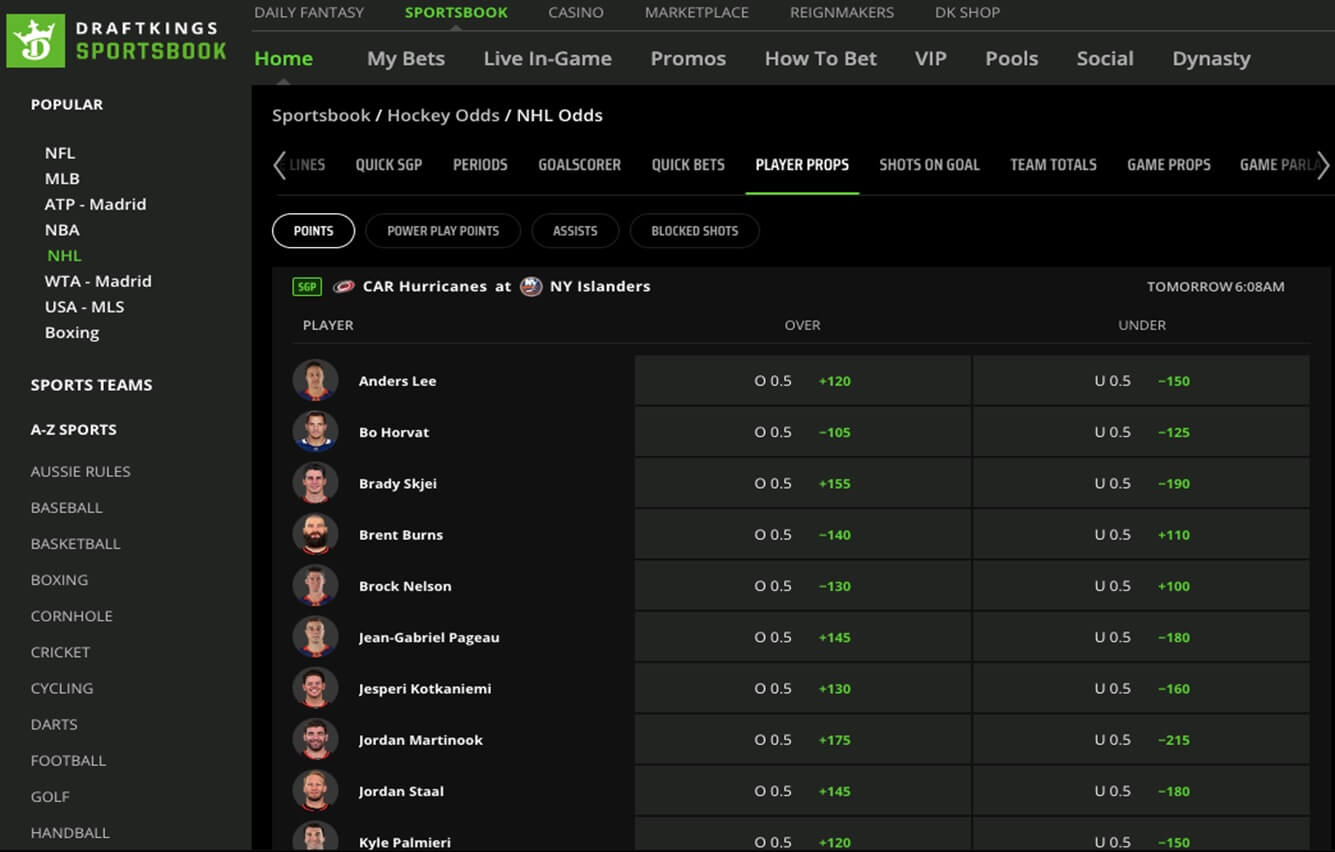Open How To Bet
Screen dimensions: 1335x852
[821, 59]
